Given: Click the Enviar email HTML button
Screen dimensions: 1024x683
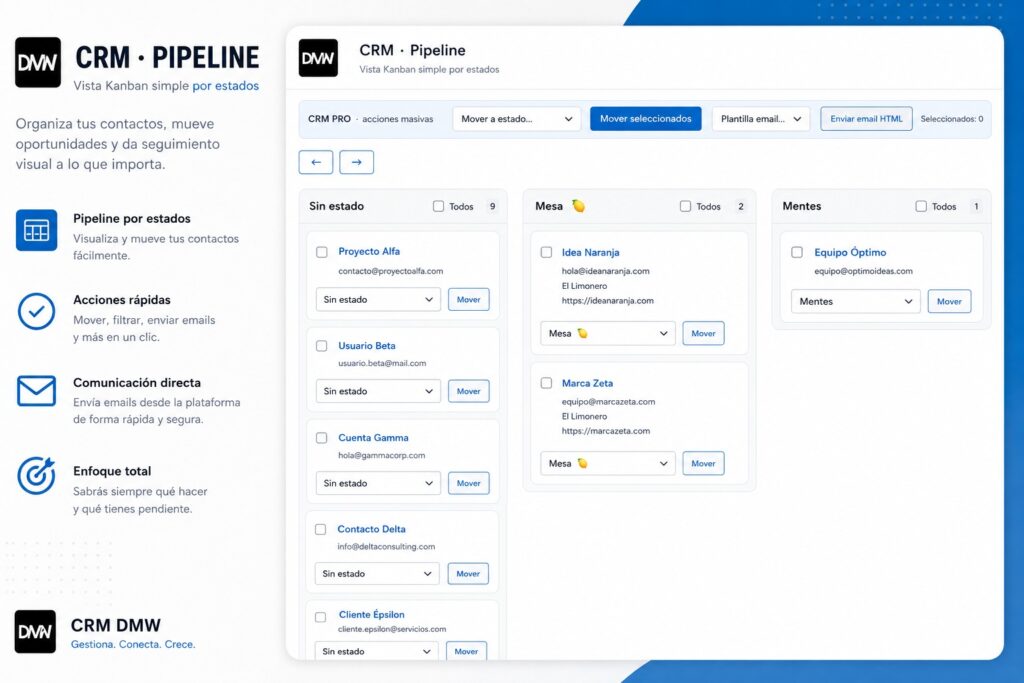Looking at the screenshot, I should [x=867, y=119].
